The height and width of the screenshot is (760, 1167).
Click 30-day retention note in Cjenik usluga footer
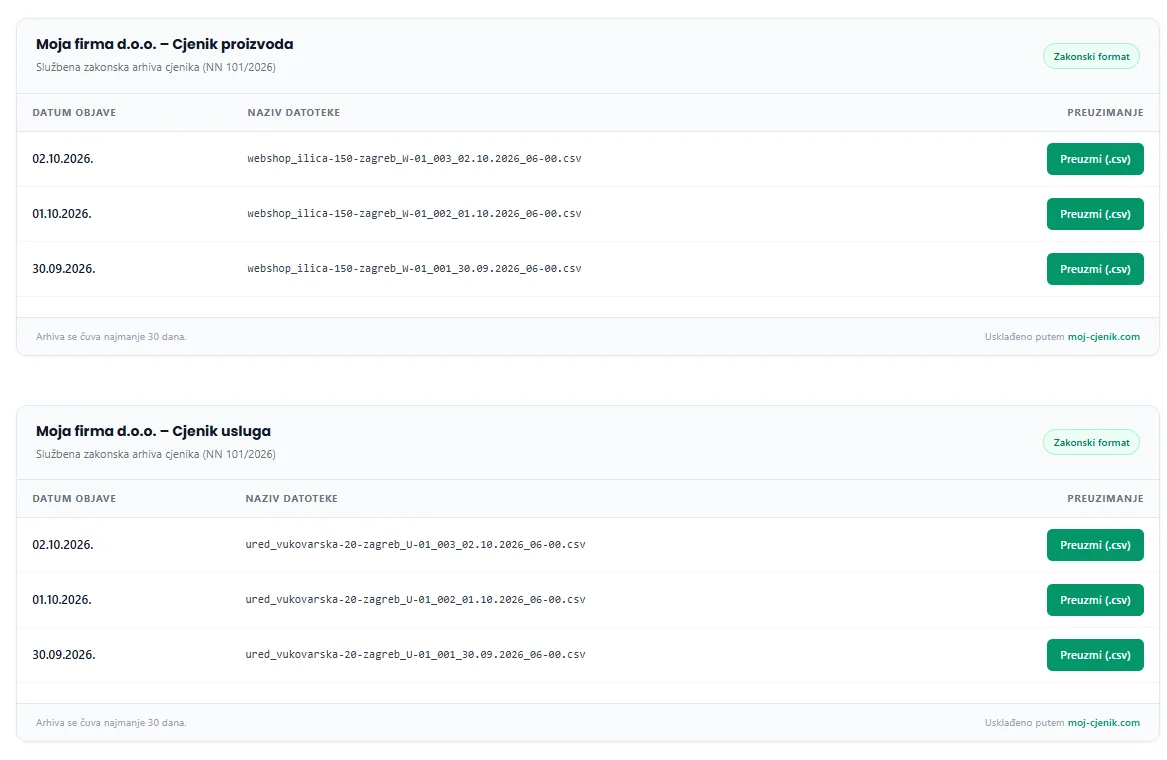click(x=111, y=723)
